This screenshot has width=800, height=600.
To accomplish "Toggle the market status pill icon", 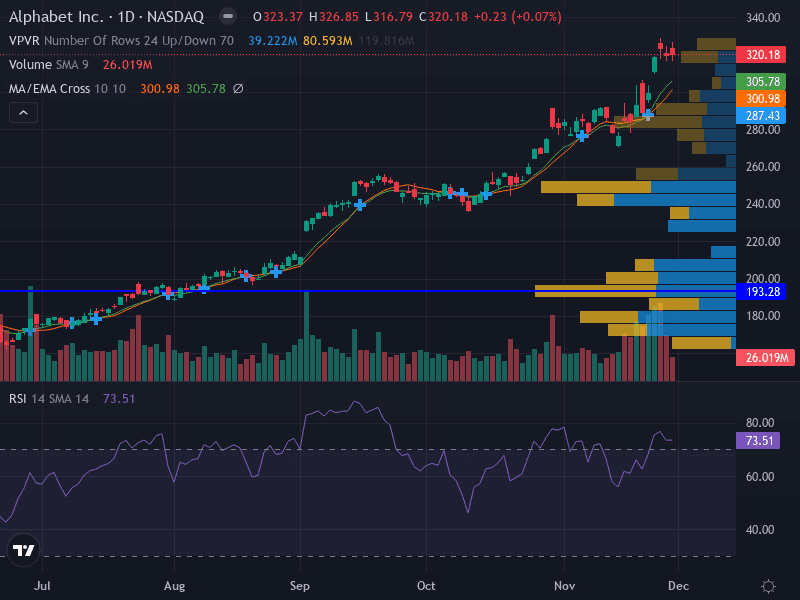I will click(x=228, y=17).
